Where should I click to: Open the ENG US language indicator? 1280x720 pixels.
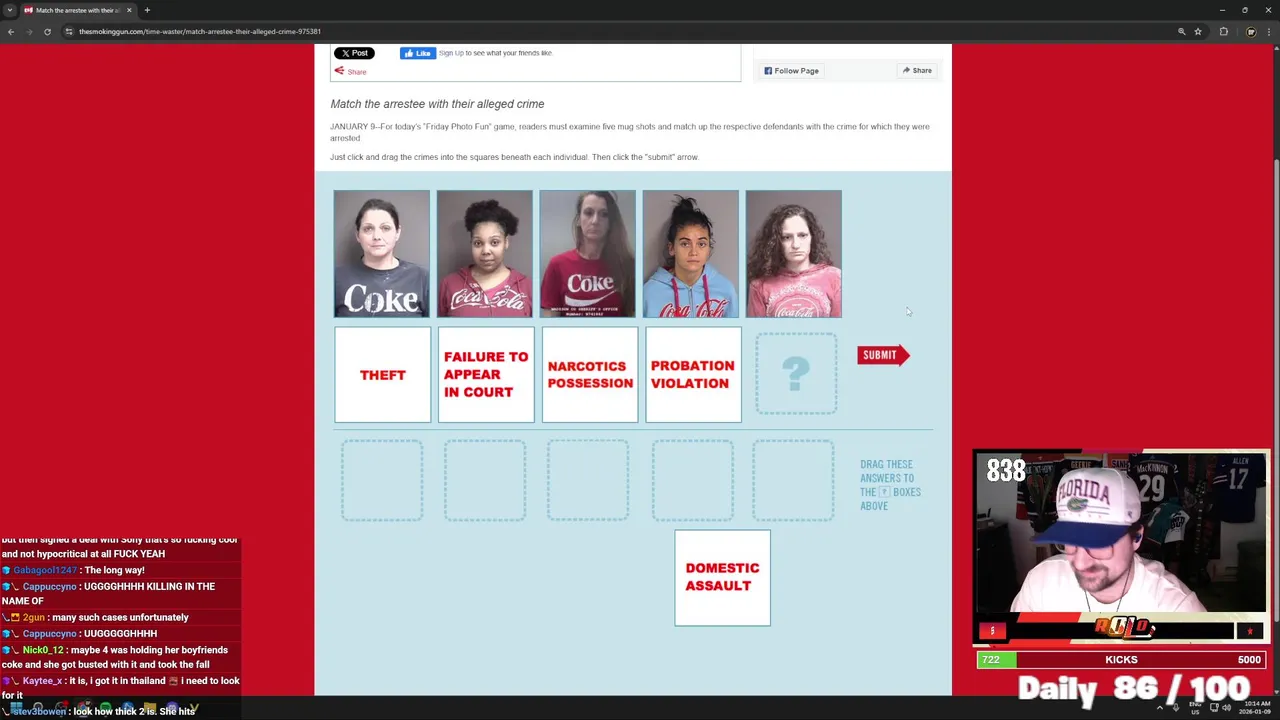(1195, 708)
